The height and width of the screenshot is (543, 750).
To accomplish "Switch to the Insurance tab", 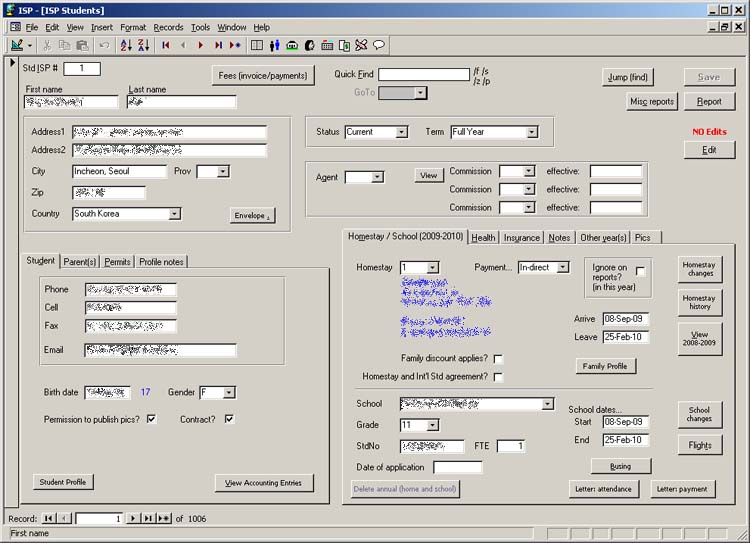I will point(521,237).
